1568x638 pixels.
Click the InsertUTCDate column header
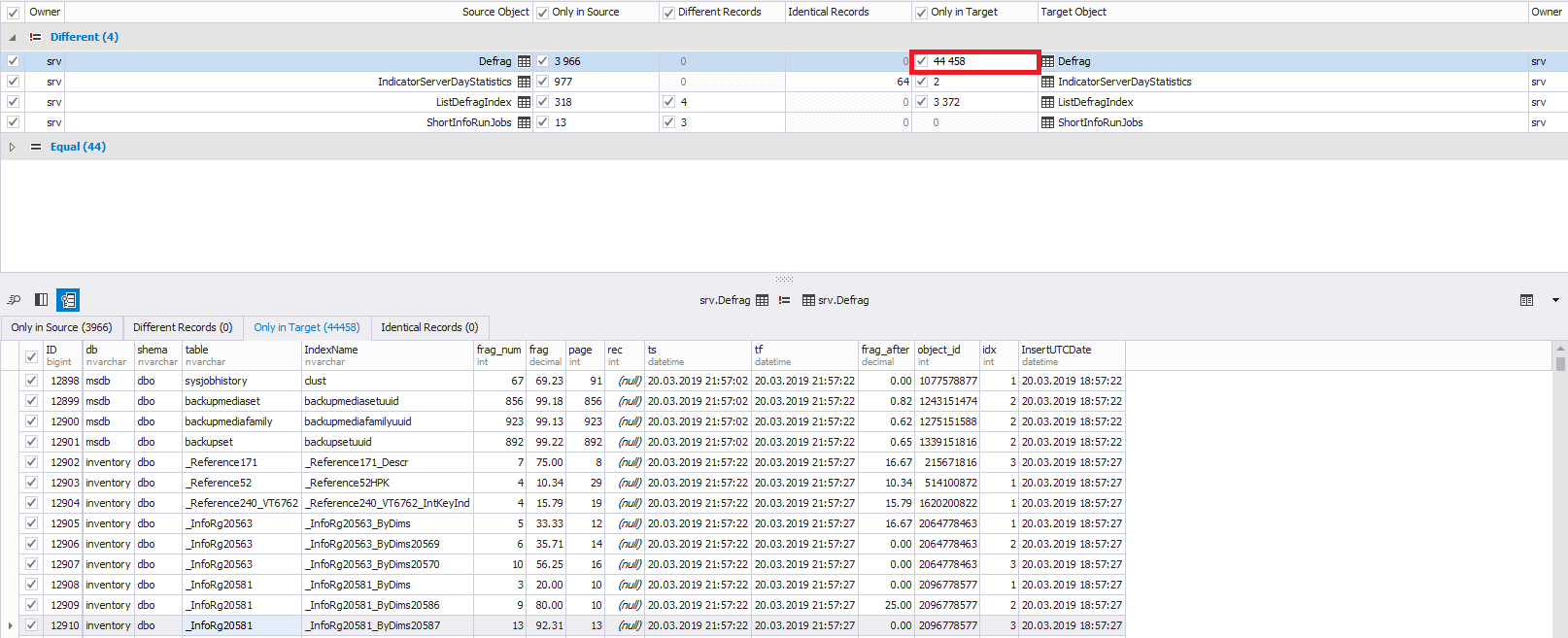[x=1072, y=355]
